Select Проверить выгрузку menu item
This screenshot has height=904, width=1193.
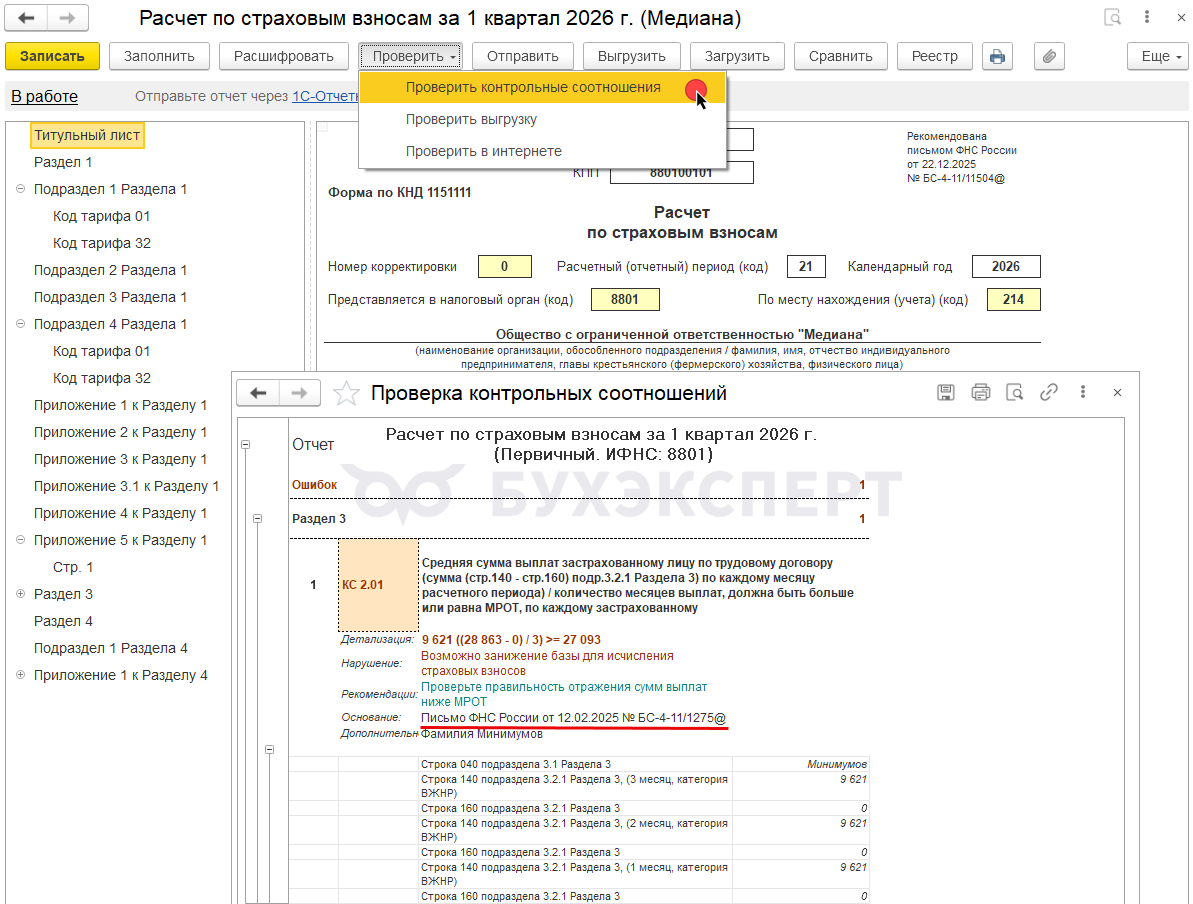471,119
